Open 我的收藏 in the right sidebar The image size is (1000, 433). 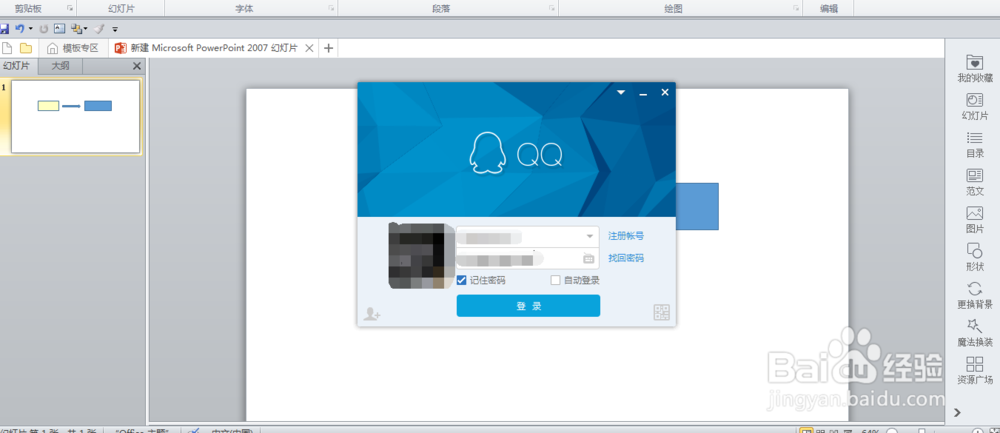coord(974,69)
